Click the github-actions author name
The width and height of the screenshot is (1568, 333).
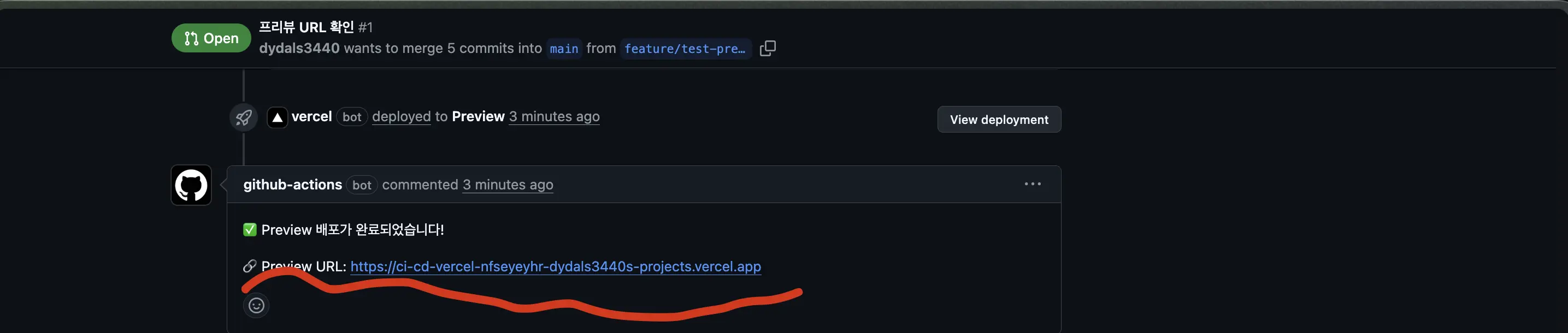pos(292,185)
